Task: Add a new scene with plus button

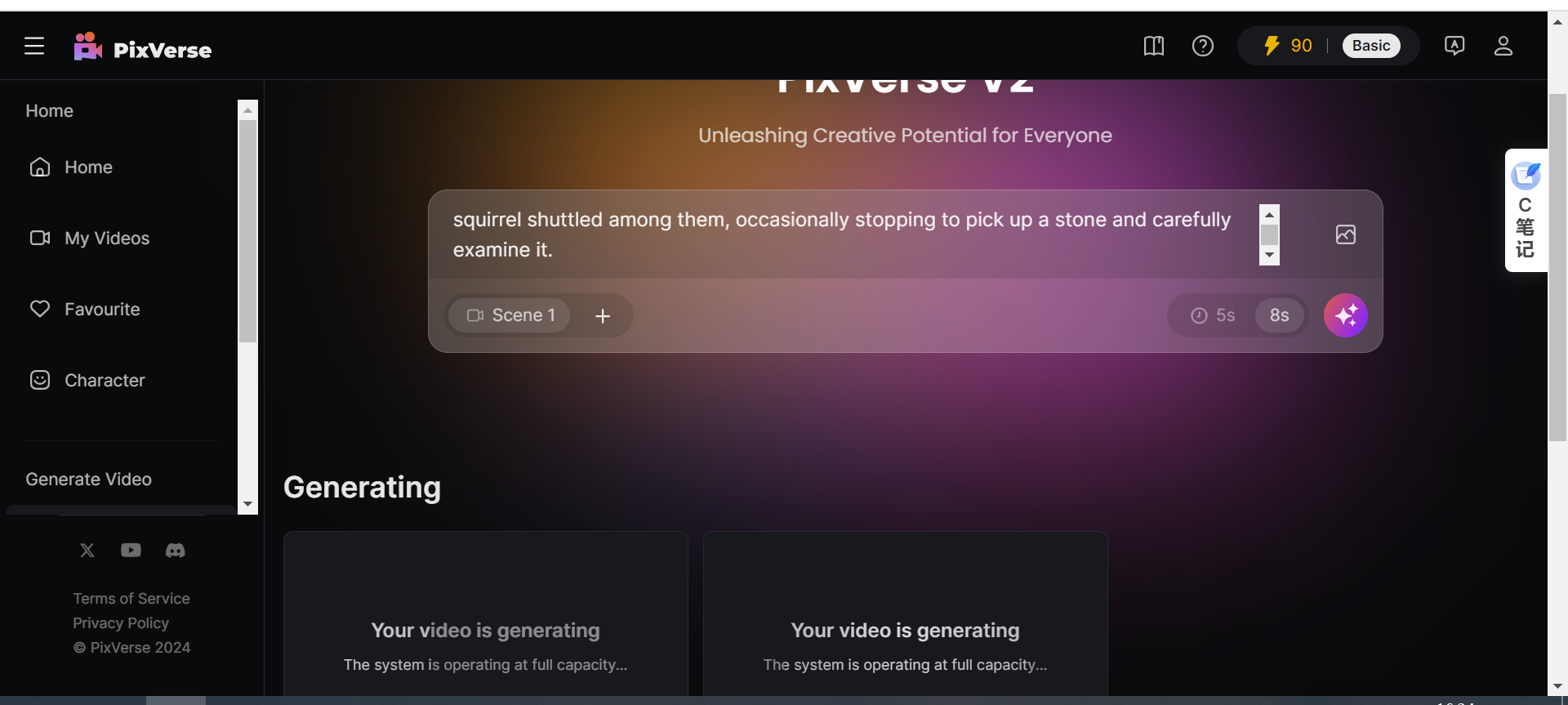Action: click(603, 316)
